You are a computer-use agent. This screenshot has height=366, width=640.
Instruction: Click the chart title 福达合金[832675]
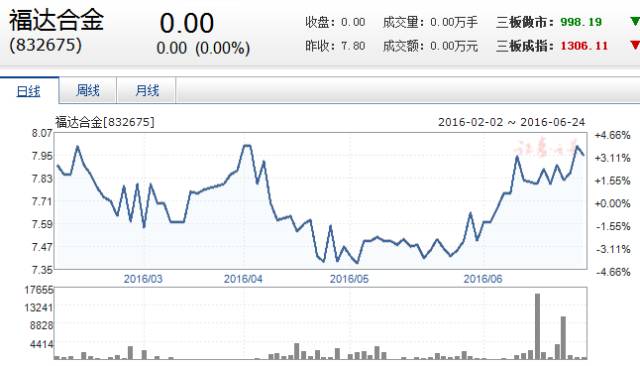(x=105, y=122)
